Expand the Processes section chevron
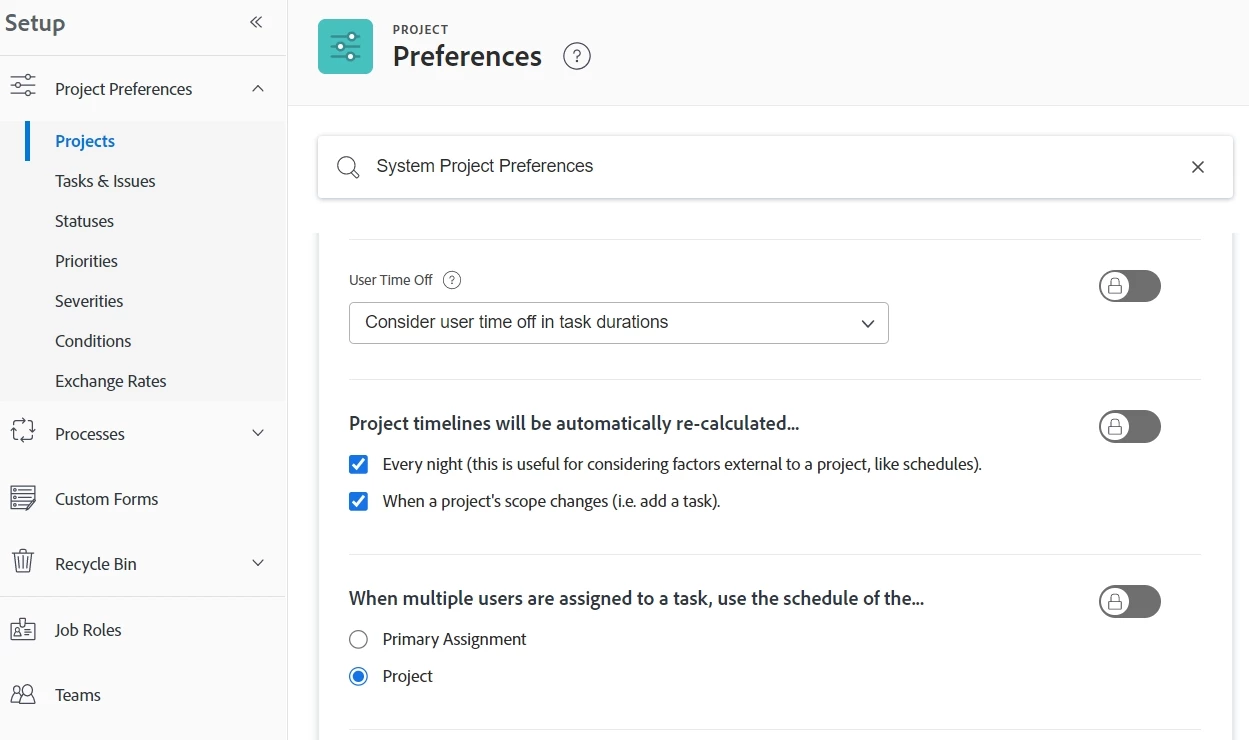This screenshot has width=1249, height=740. click(x=258, y=433)
